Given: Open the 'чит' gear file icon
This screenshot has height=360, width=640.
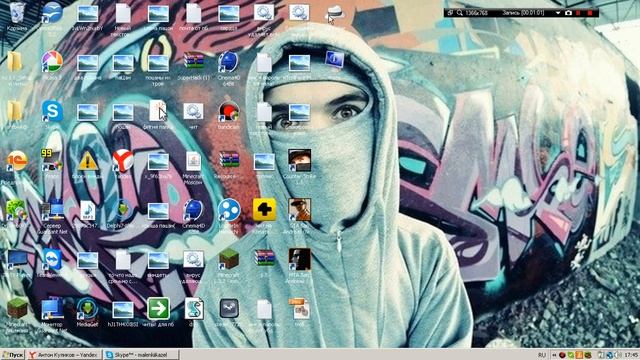Looking at the screenshot, I should (193, 111).
